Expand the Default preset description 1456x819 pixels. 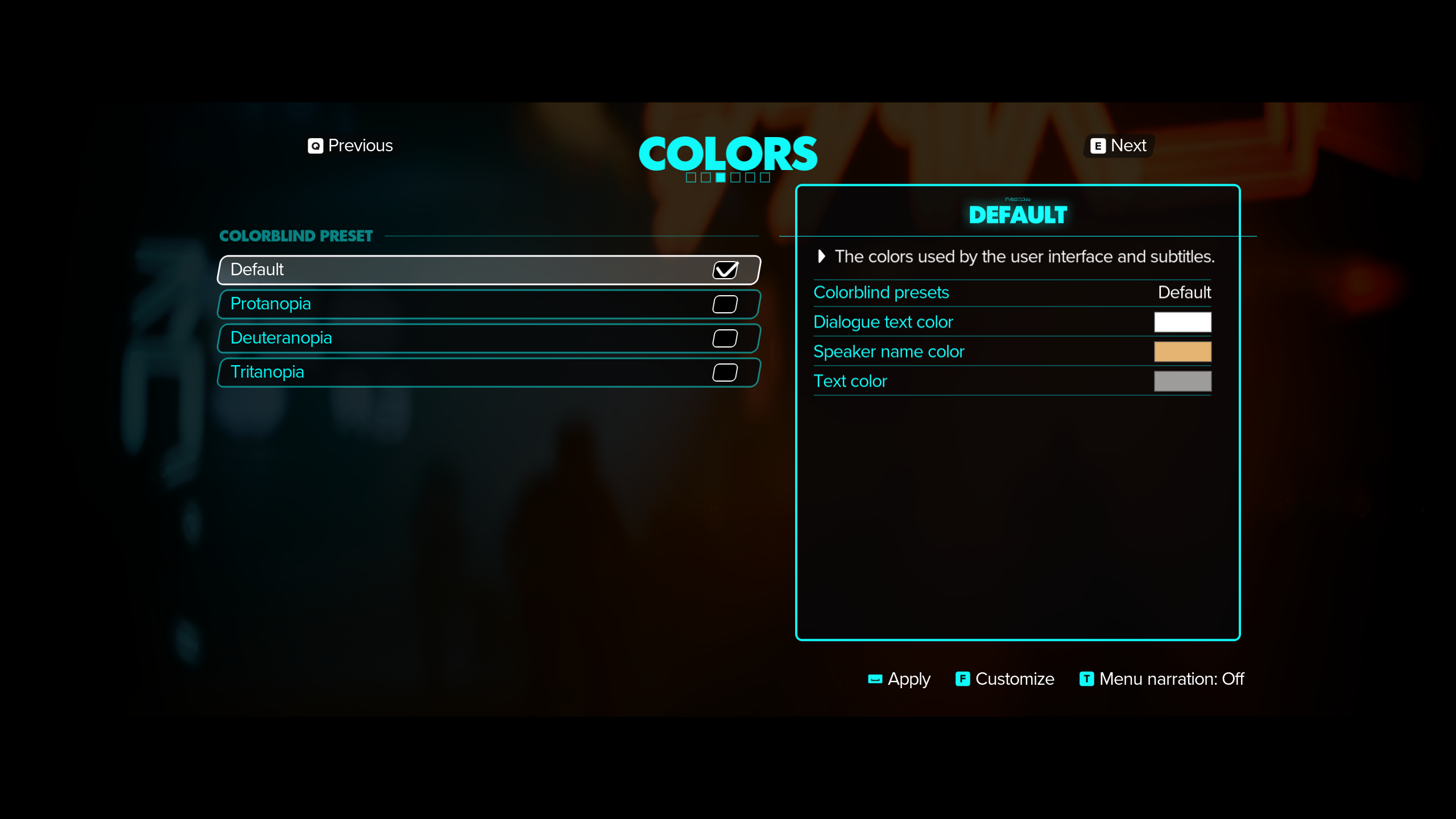[821, 256]
